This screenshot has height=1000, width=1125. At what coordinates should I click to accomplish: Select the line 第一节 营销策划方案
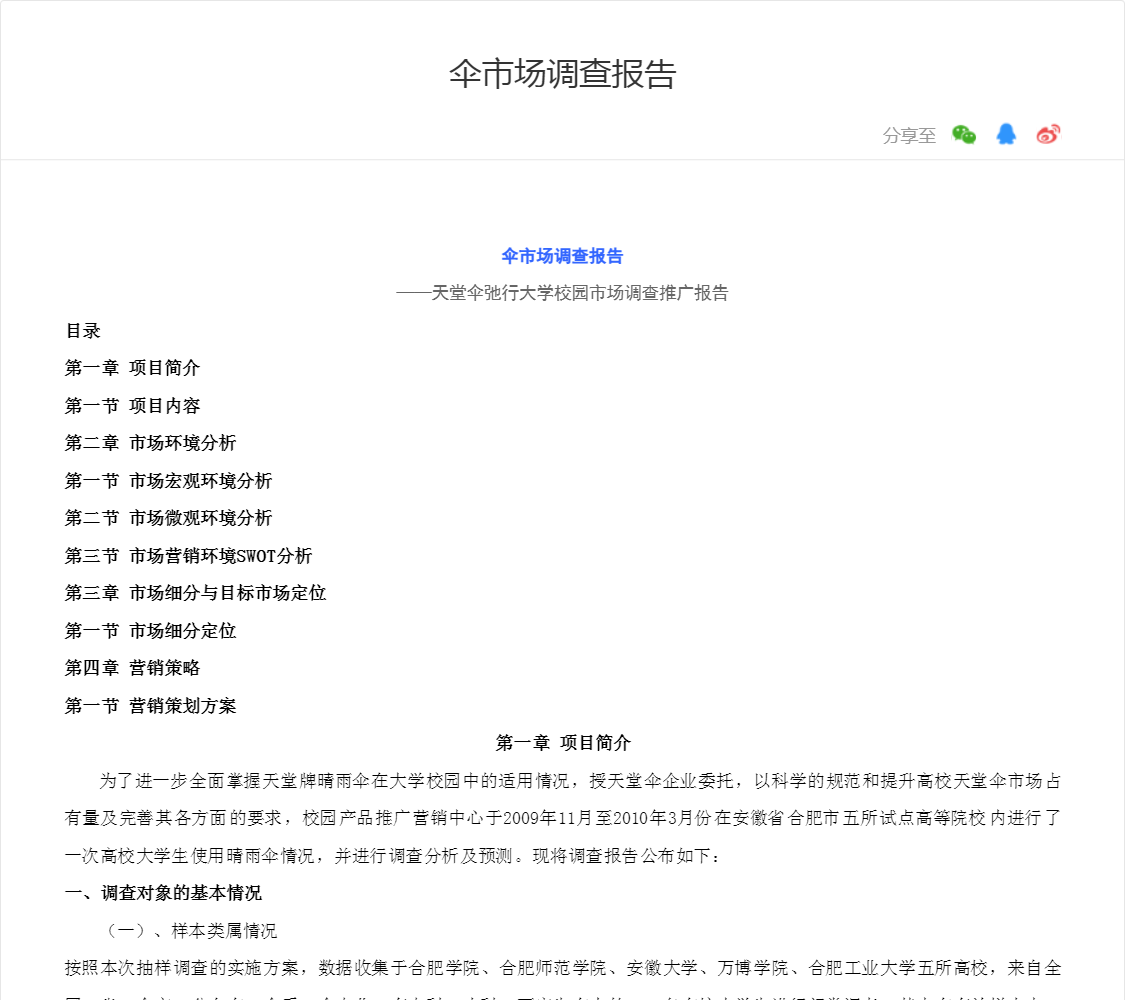tap(151, 707)
